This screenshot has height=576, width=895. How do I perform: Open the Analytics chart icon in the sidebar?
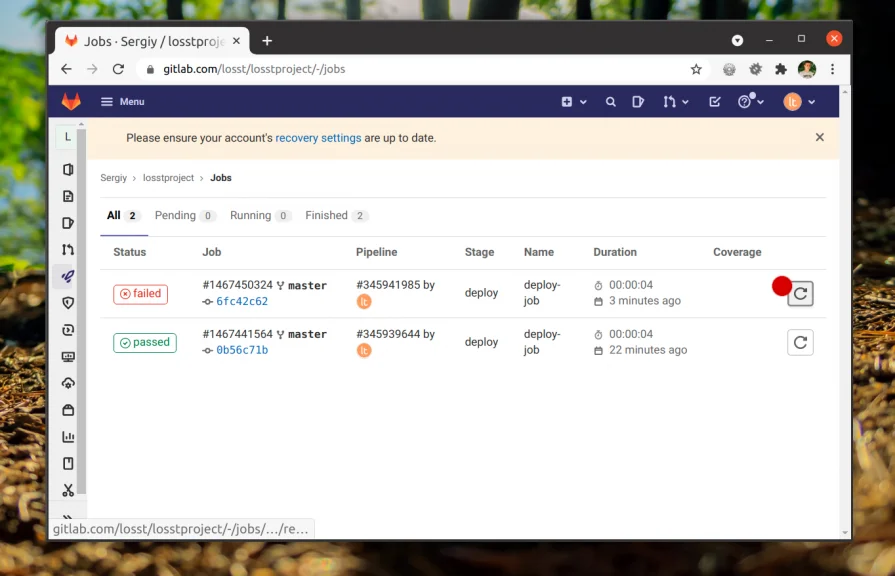click(68, 436)
